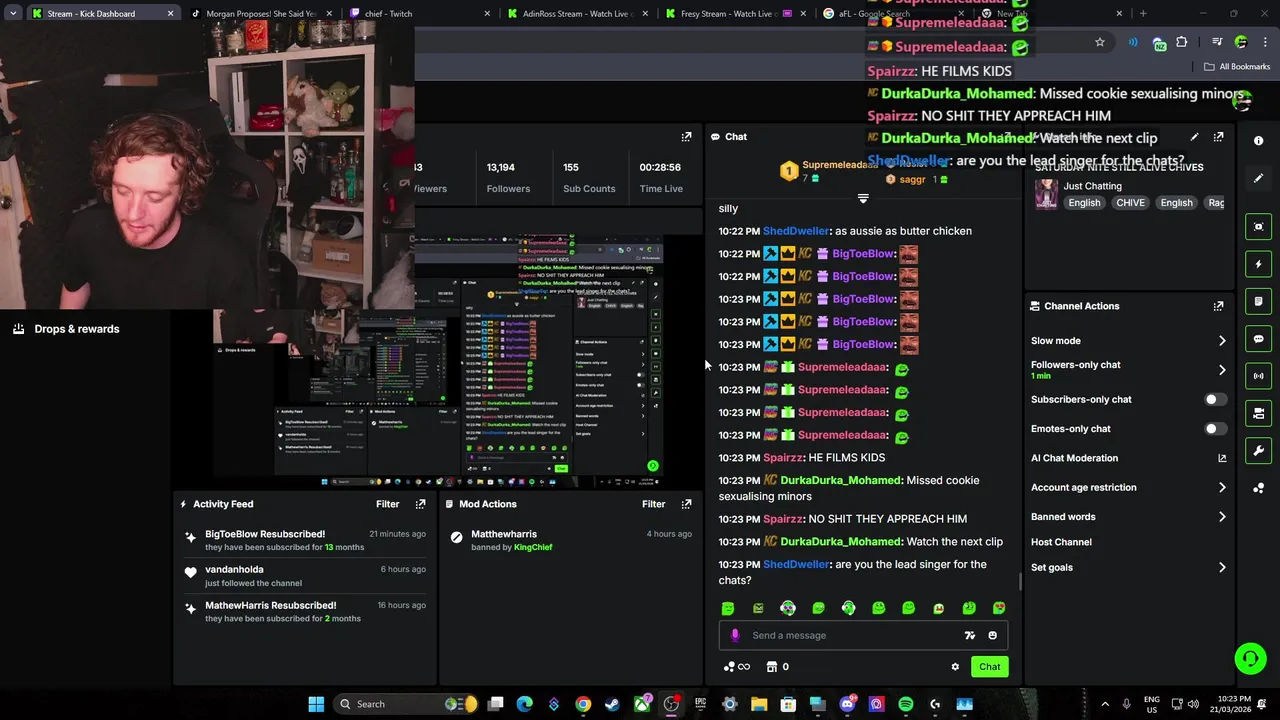Image resolution: width=1280 pixels, height=720 pixels.
Task: Select the last heart-eyes emote in quick bar
Action: click(999, 608)
